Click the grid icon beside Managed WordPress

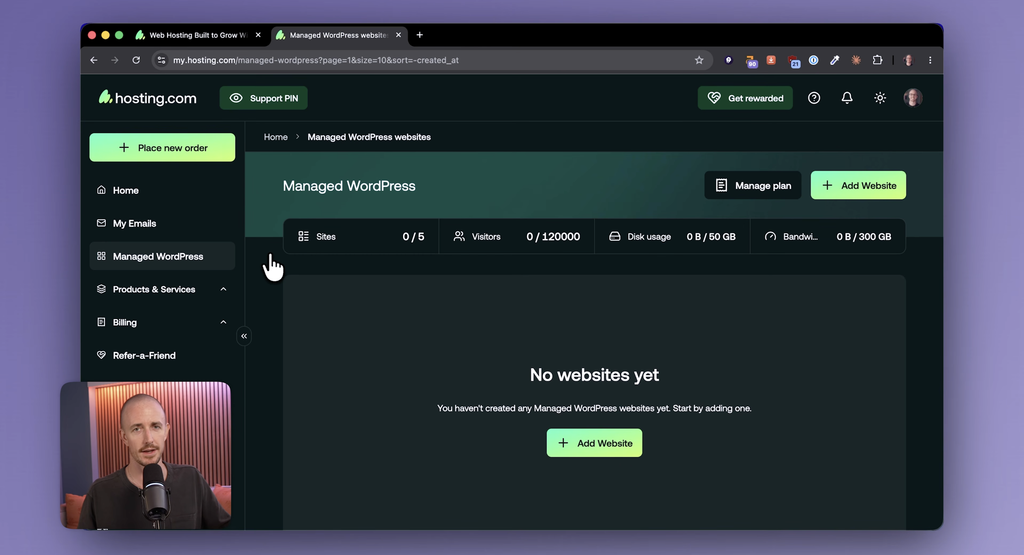(101, 256)
